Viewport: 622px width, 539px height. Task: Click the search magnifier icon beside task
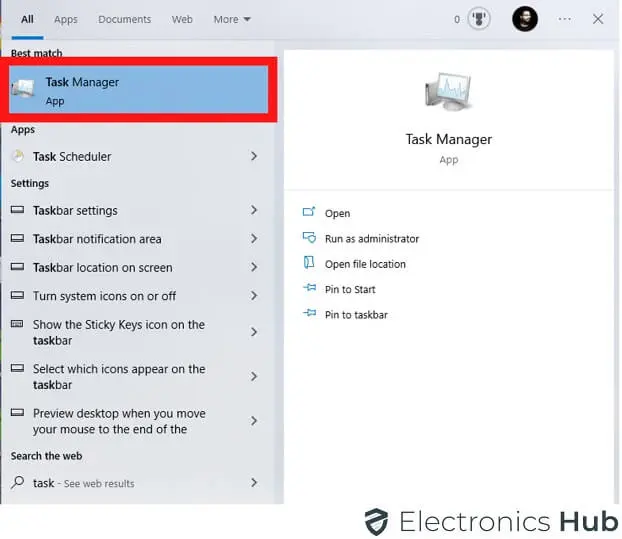coord(18,483)
